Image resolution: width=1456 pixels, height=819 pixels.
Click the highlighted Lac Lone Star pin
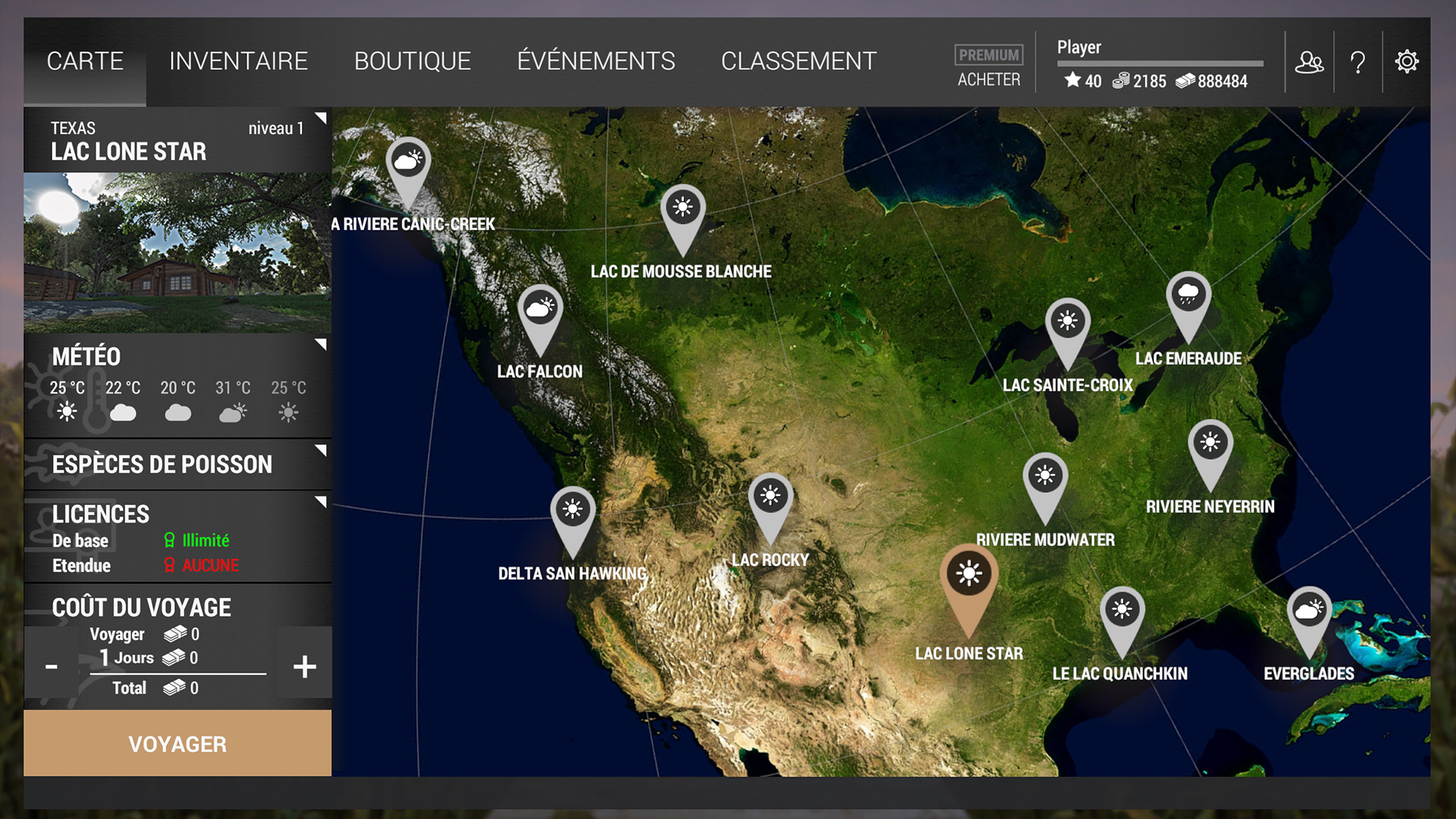[968, 590]
